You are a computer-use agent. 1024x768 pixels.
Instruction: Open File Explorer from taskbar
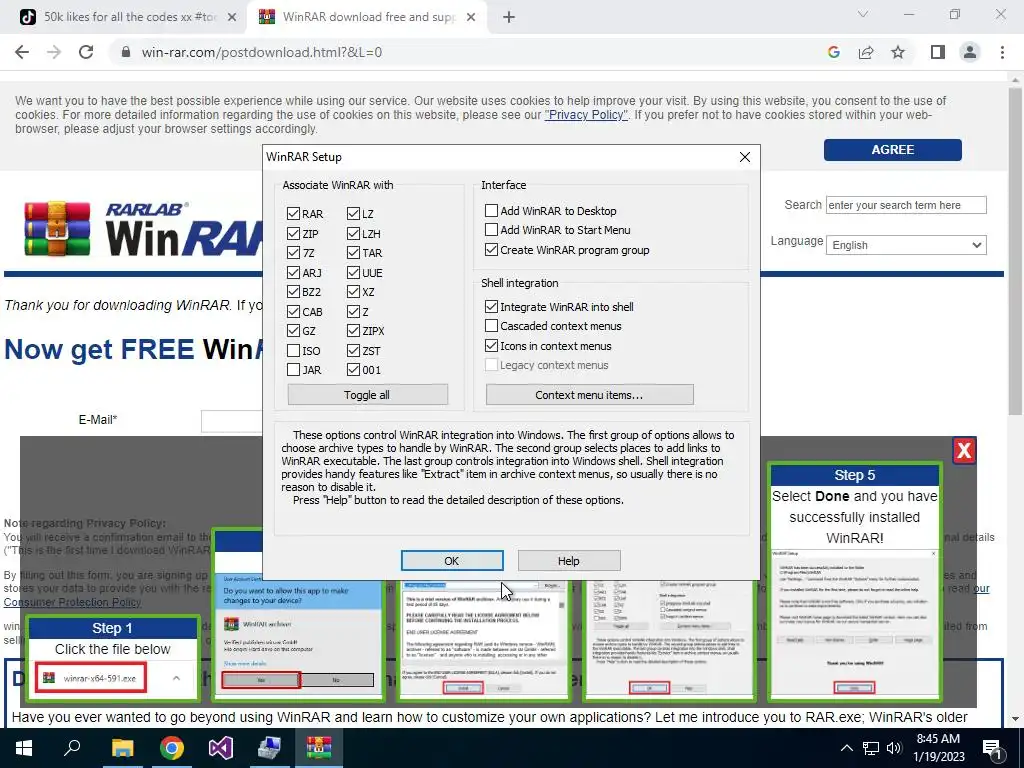[122, 748]
